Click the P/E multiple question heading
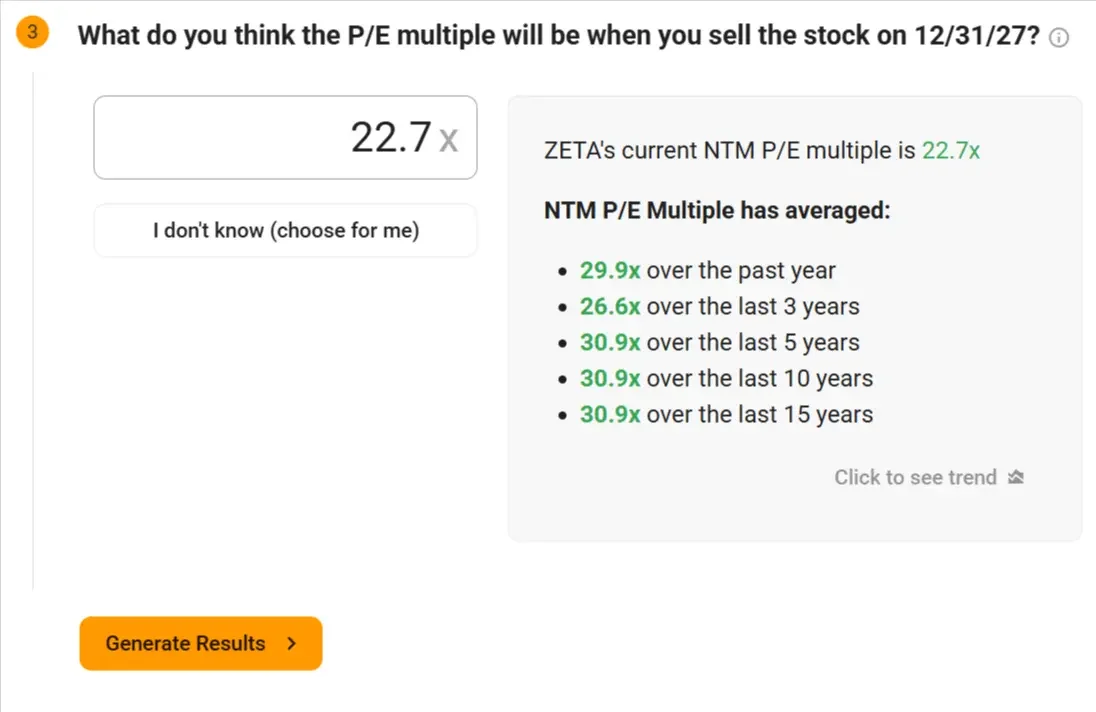 pos(558,35)
